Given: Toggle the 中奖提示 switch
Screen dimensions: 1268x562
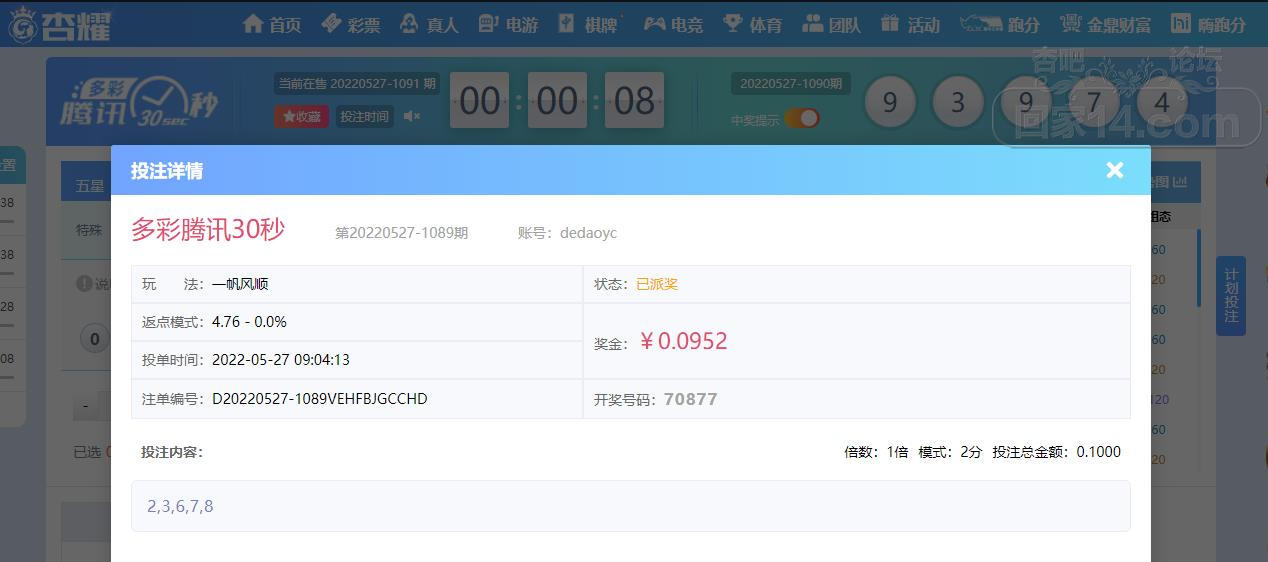Looking at the screenshot, I should [x=802, y=118].
